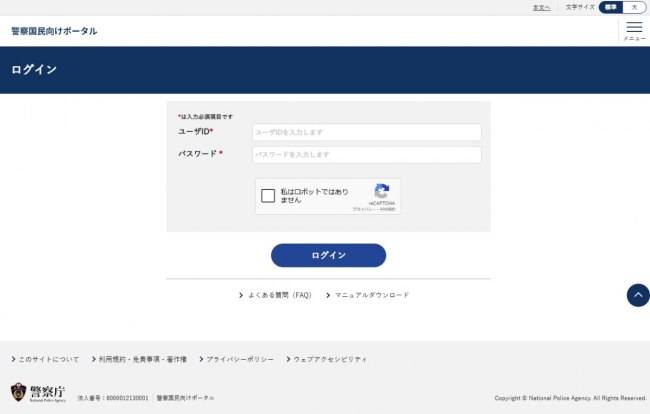Open the プライバシーポリシー footer link
Image resolution: width=650 pixels, height=414 pixels.
240,358
